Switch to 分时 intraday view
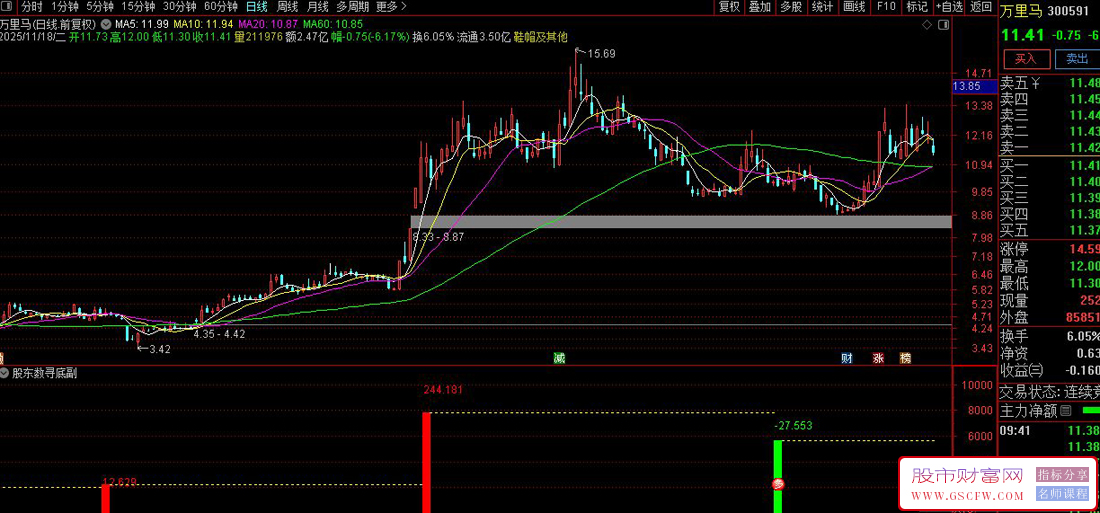 (31, 7)
